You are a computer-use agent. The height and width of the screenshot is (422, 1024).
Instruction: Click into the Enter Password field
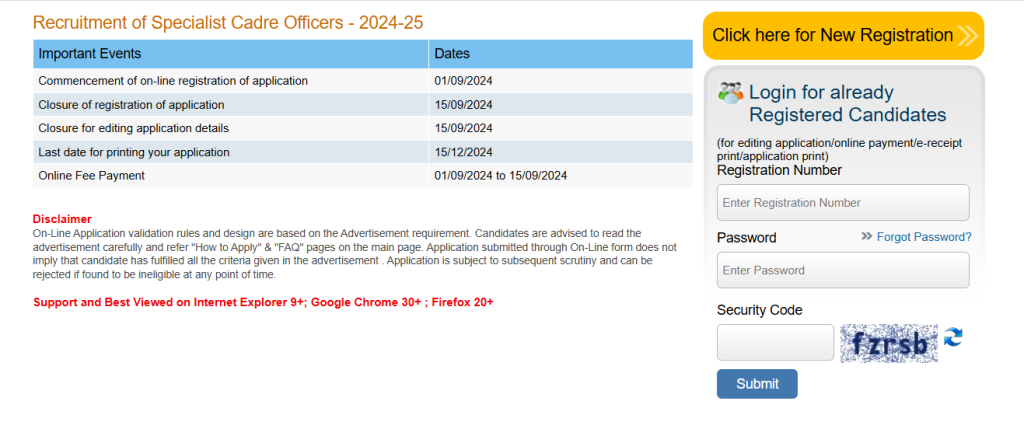[843, 270]
